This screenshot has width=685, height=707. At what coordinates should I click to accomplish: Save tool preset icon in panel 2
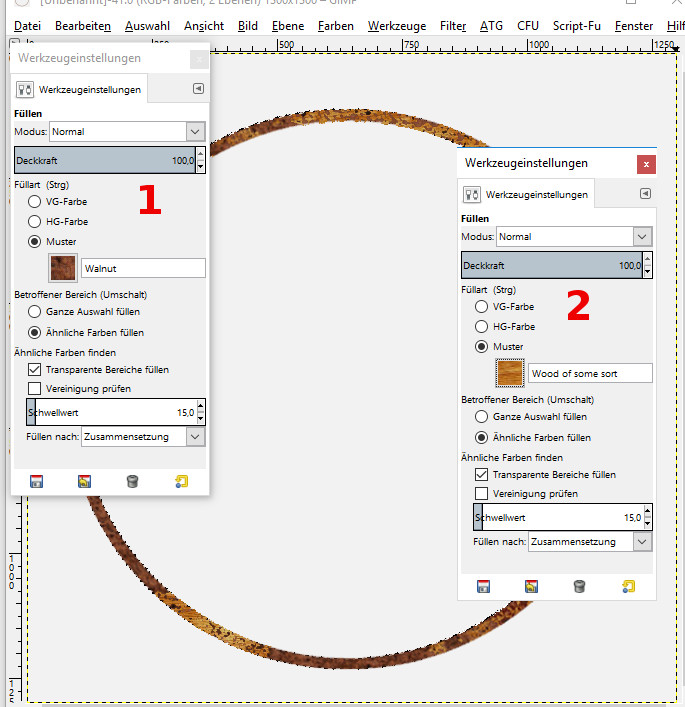(x=483, y=587)
